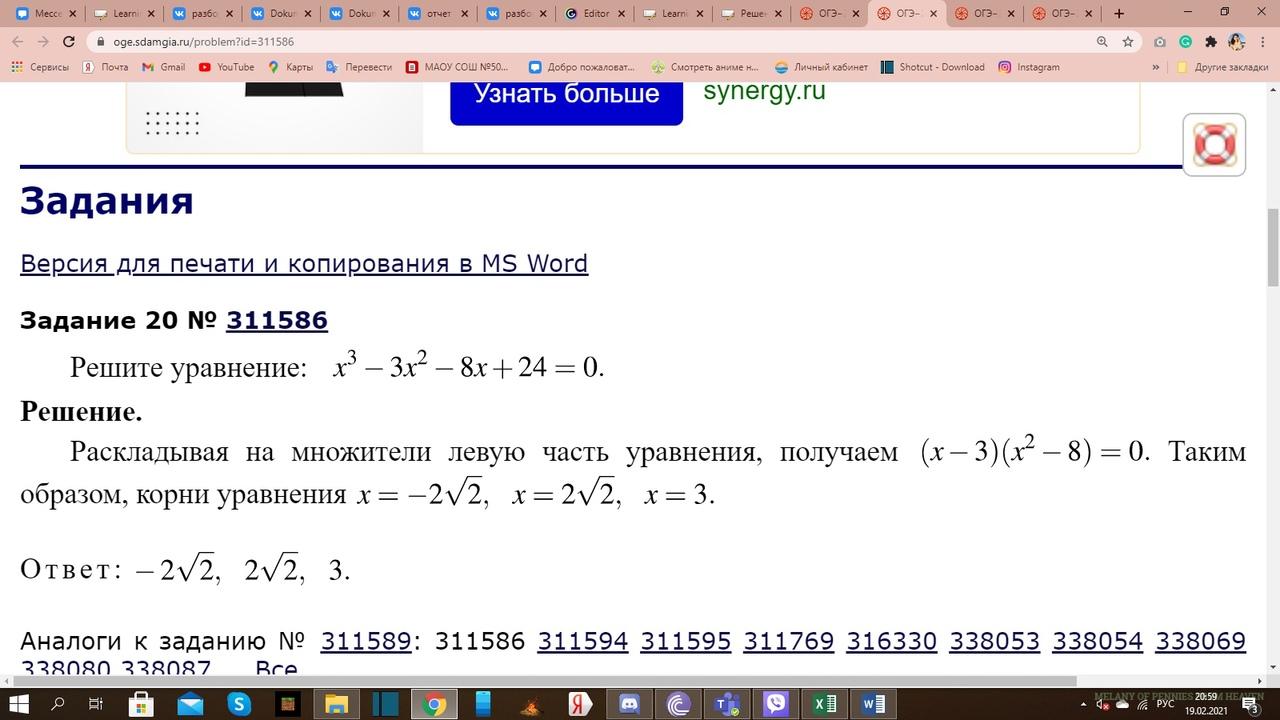Viewport: 1280px width, 720px height.
Task: Open File Explorer from taskbar
Action: coord(337,705)
